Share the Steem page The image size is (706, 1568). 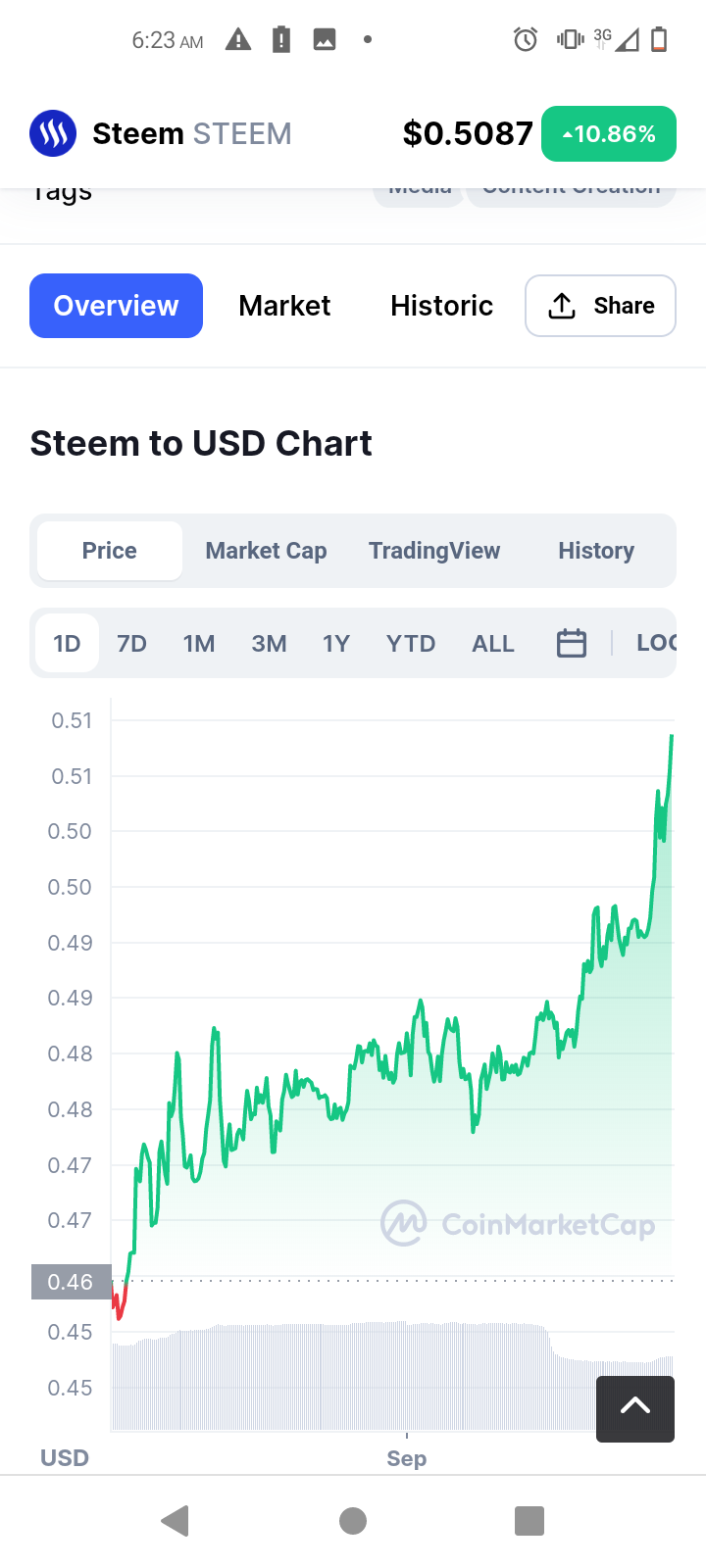coord(600,306)
